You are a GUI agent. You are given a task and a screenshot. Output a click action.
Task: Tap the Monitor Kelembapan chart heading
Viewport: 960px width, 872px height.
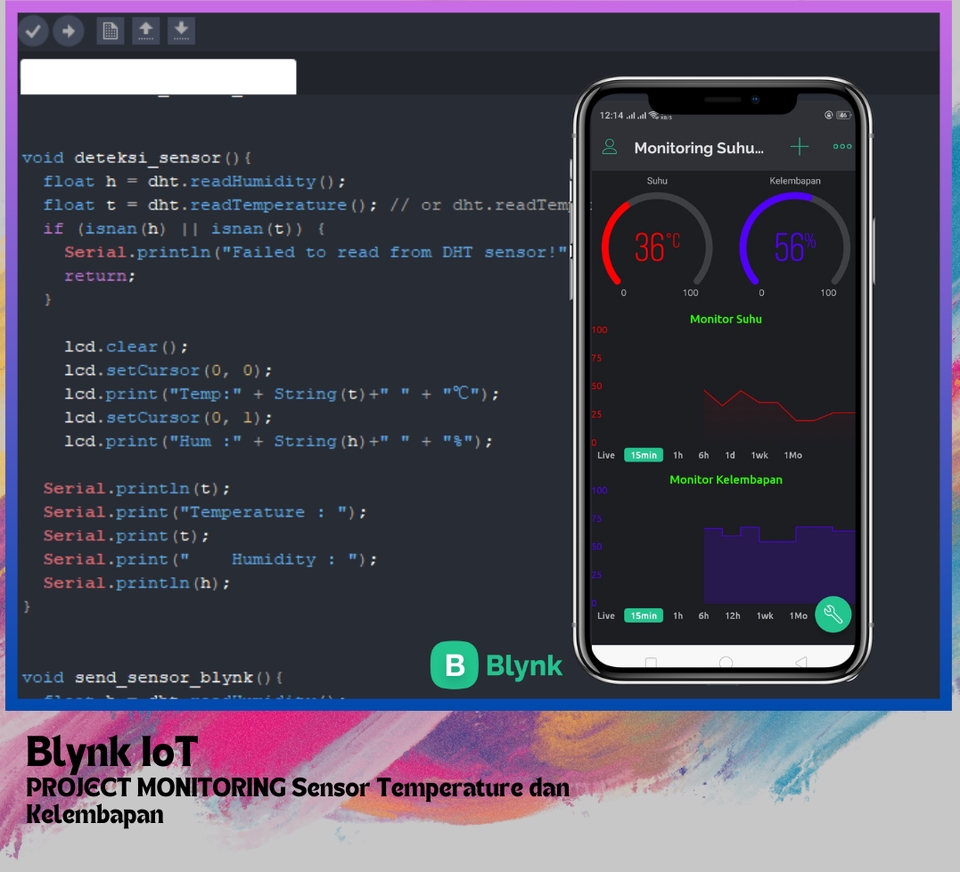pyautogui.click(x=726, y=479)
